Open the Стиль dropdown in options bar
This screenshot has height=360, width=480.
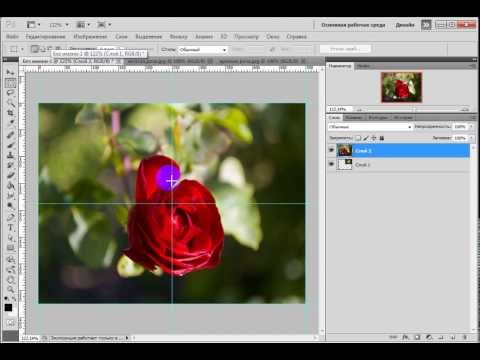tap(202, 50)
